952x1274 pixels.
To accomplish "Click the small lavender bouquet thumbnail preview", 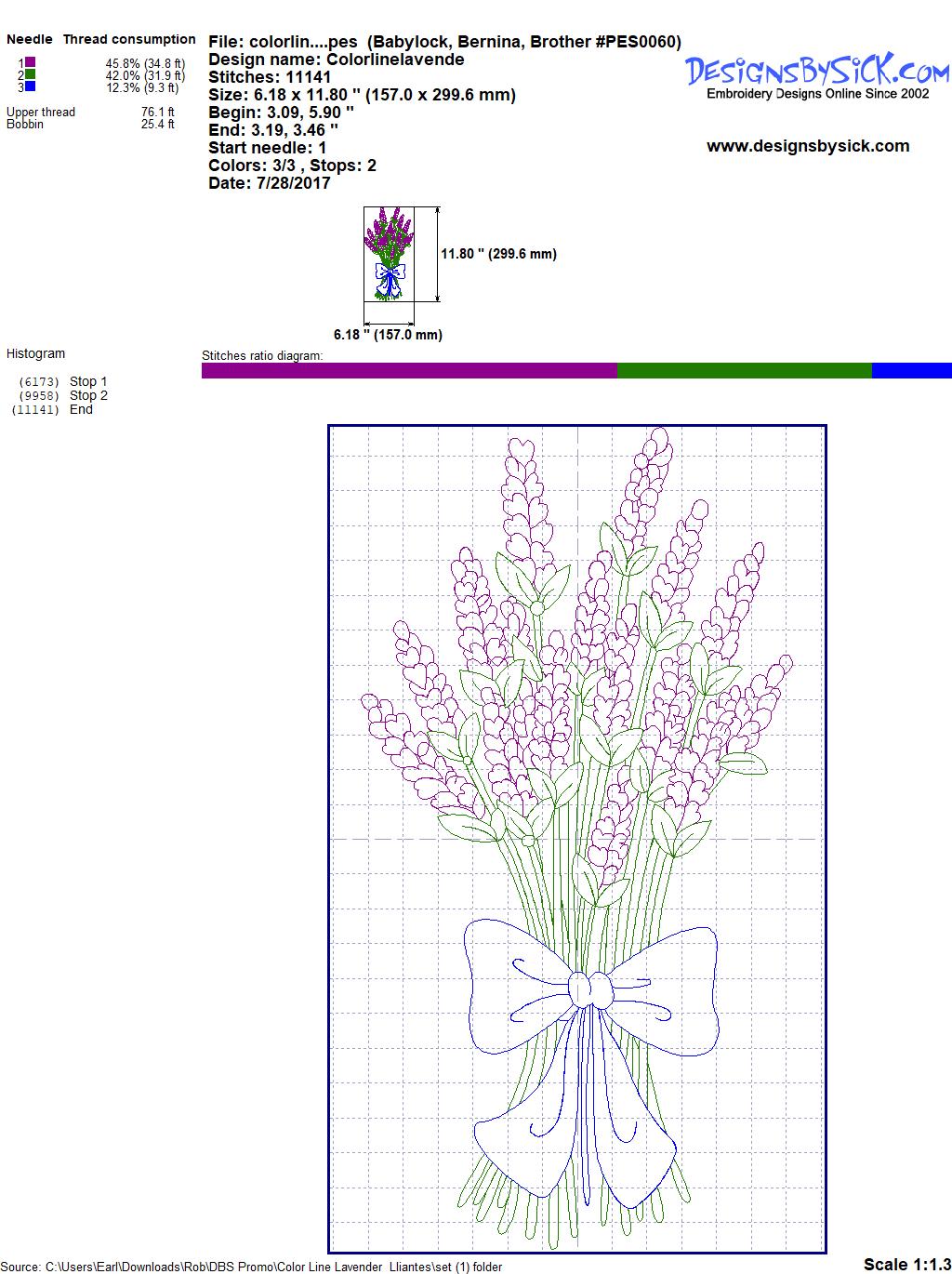I will (x=388, y=254).
